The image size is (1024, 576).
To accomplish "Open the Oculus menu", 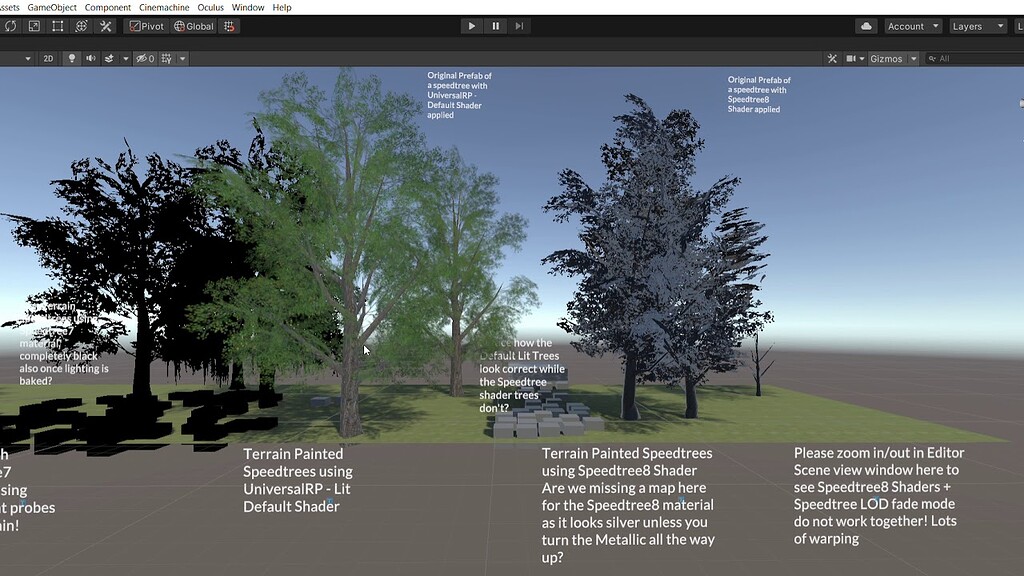I will tap(210, 7).
